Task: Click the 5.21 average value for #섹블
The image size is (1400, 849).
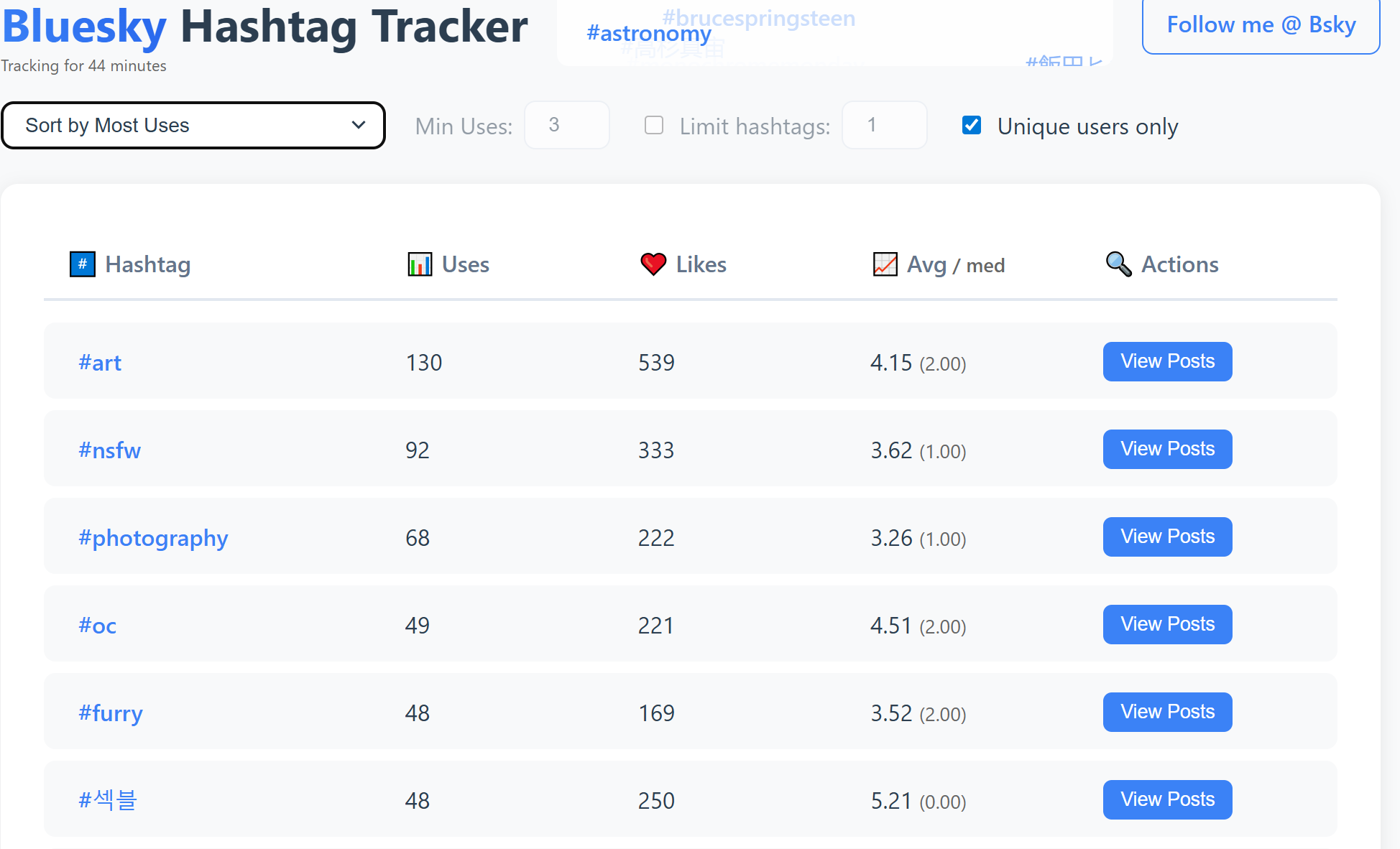Action: (891, 801)
